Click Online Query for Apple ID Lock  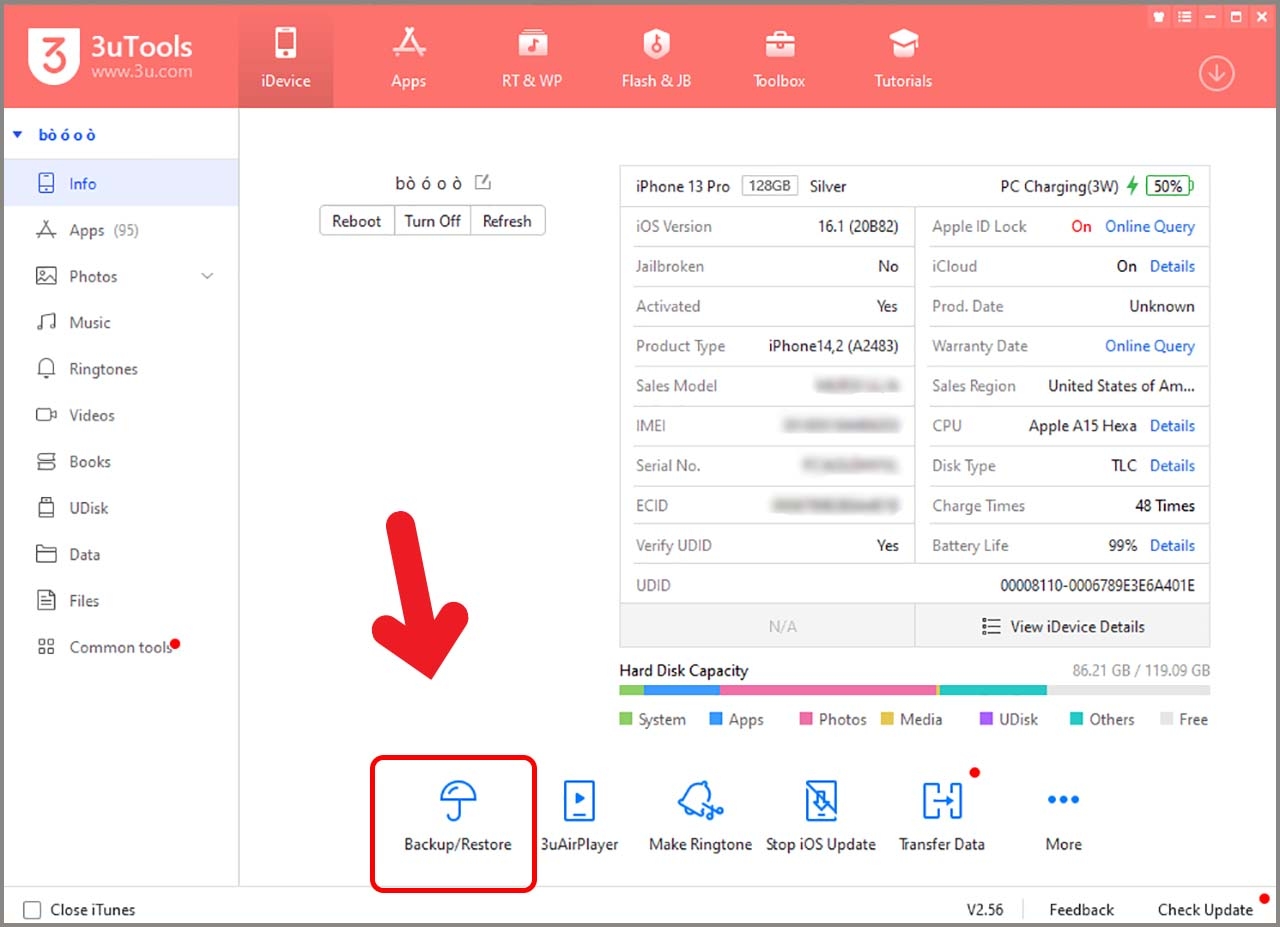click(x=1150, y=226)
